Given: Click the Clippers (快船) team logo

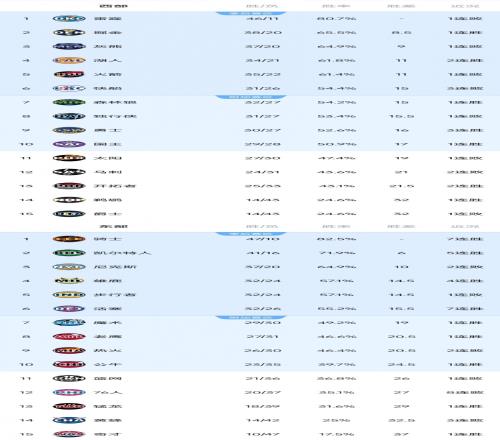Looking at the screenshot, I should tap(69, 88).
